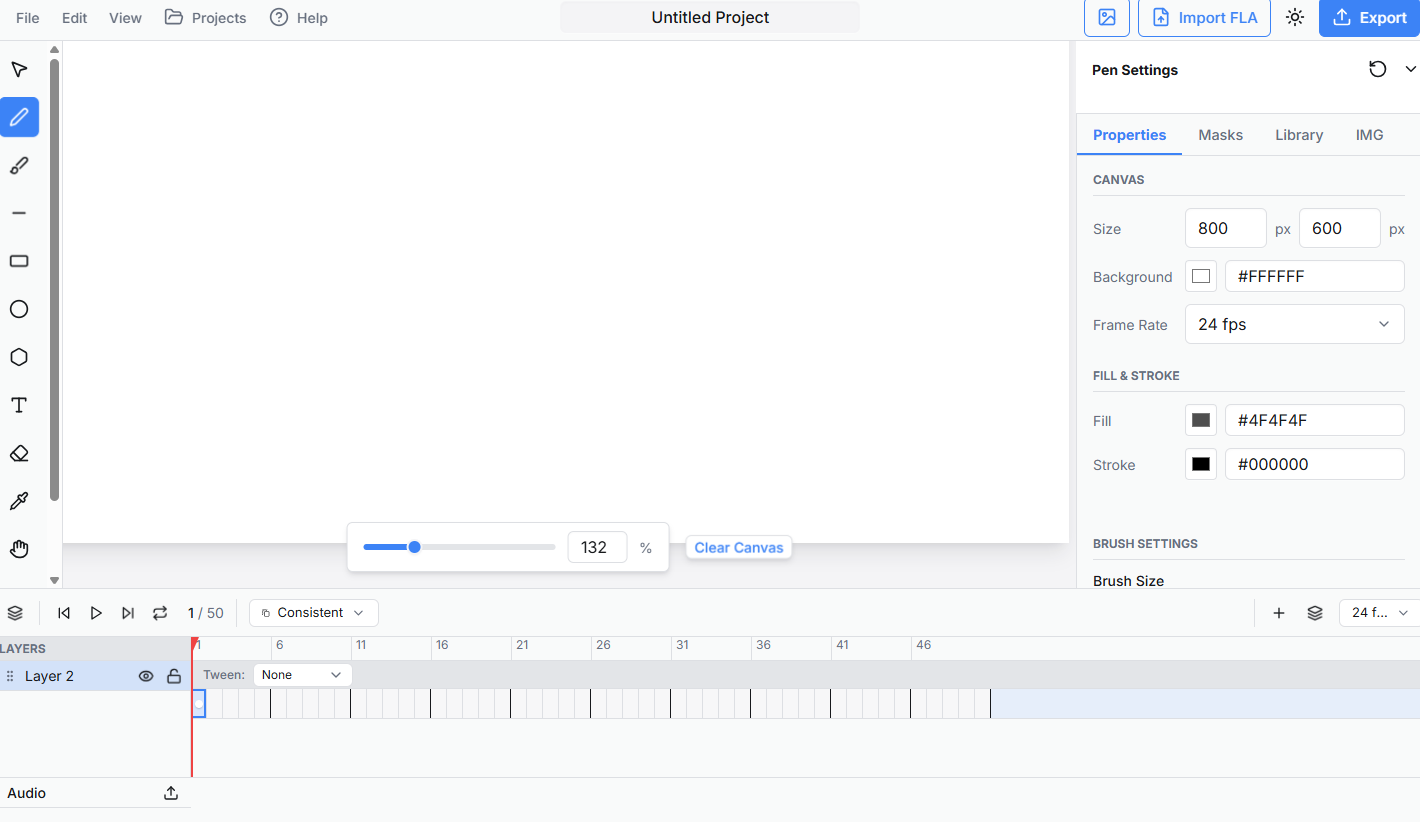The width and height of the screenshot is (1420, 822).
Task: Select the arrow Selection tool
Action: click(x=19, y=69)
